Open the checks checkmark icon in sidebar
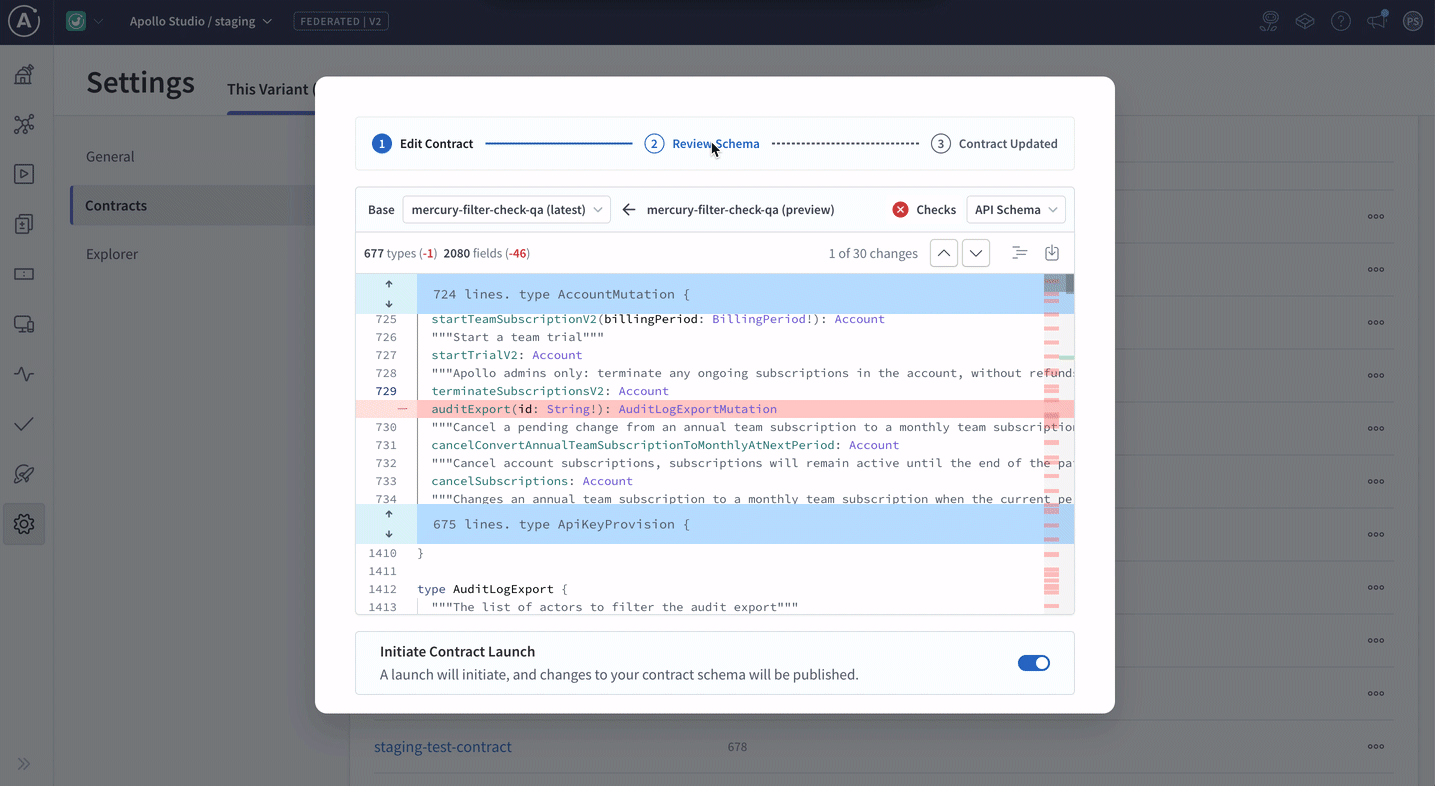Screen dimensions: 1435x786 coord(24,424)
